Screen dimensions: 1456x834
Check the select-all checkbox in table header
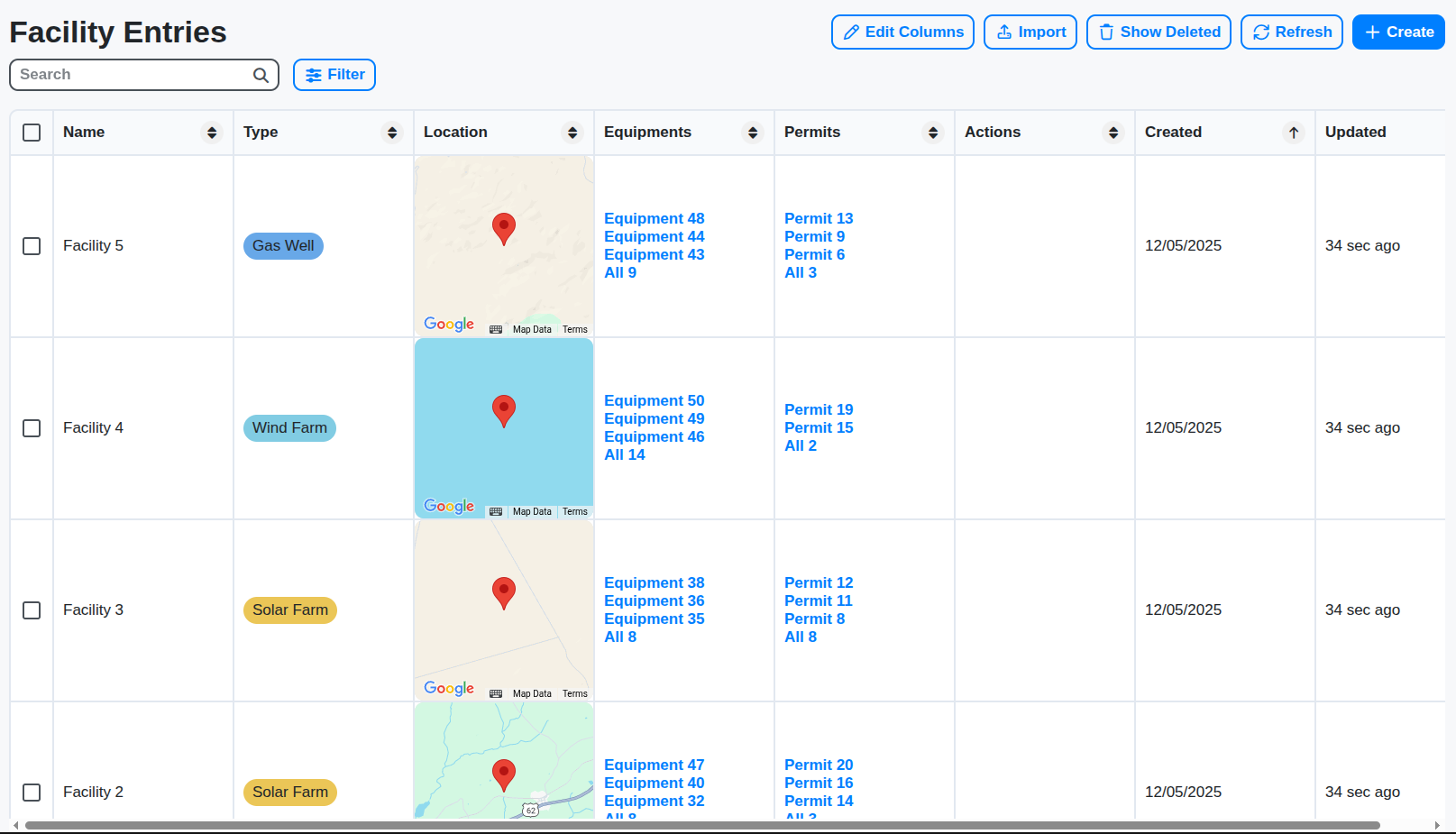[x=32, y=132]
